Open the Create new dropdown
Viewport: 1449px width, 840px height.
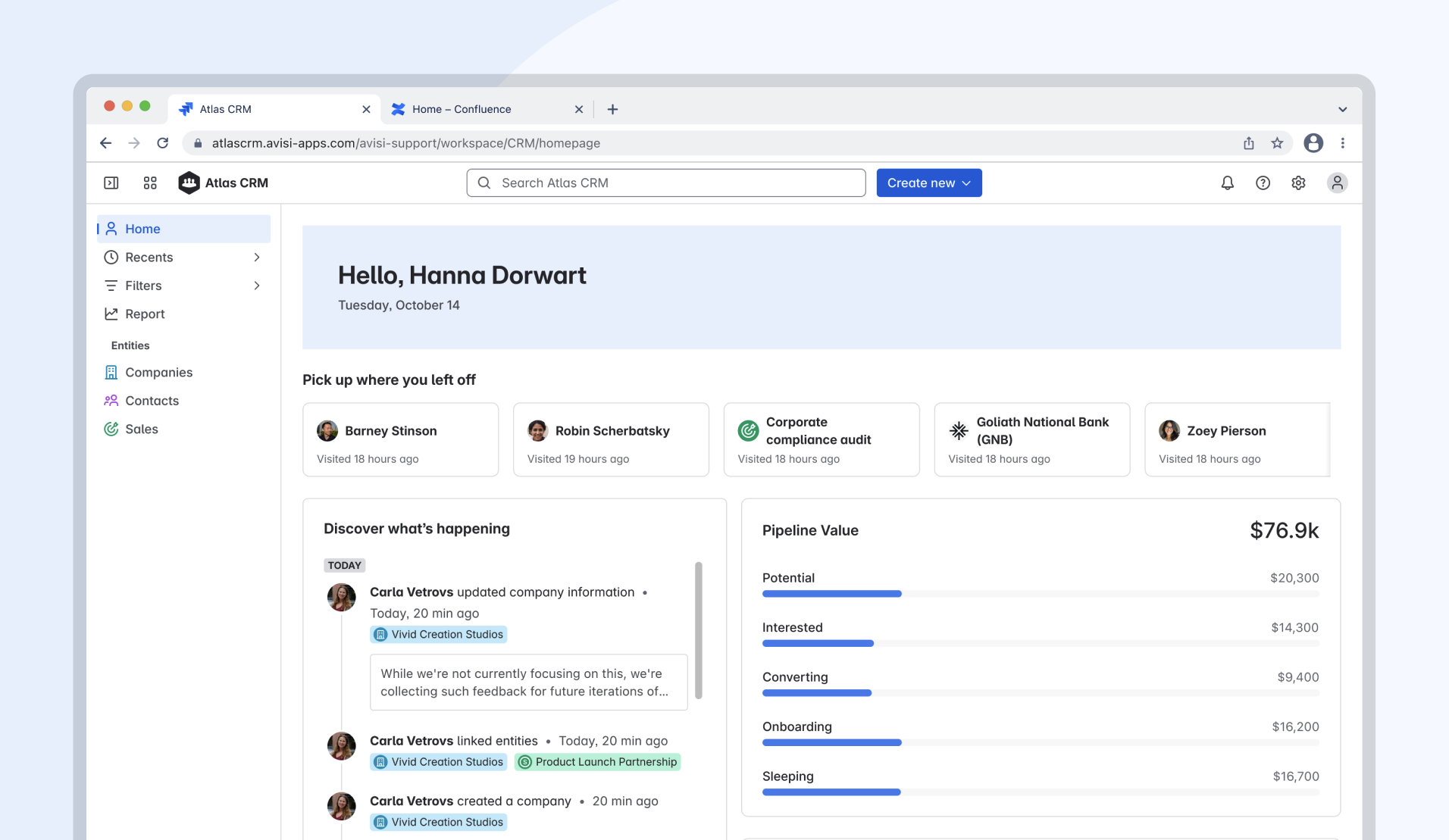coord(929,183)
